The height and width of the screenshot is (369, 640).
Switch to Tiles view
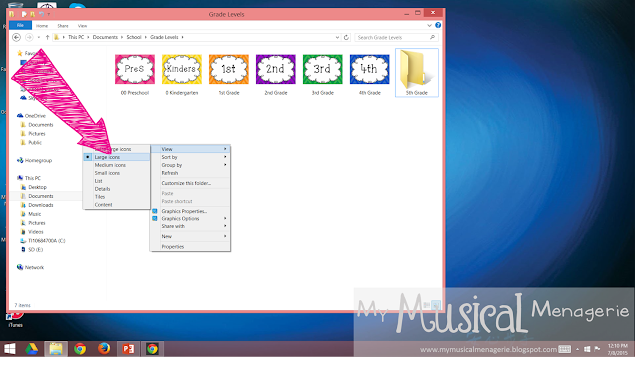[x=116, y=197]
